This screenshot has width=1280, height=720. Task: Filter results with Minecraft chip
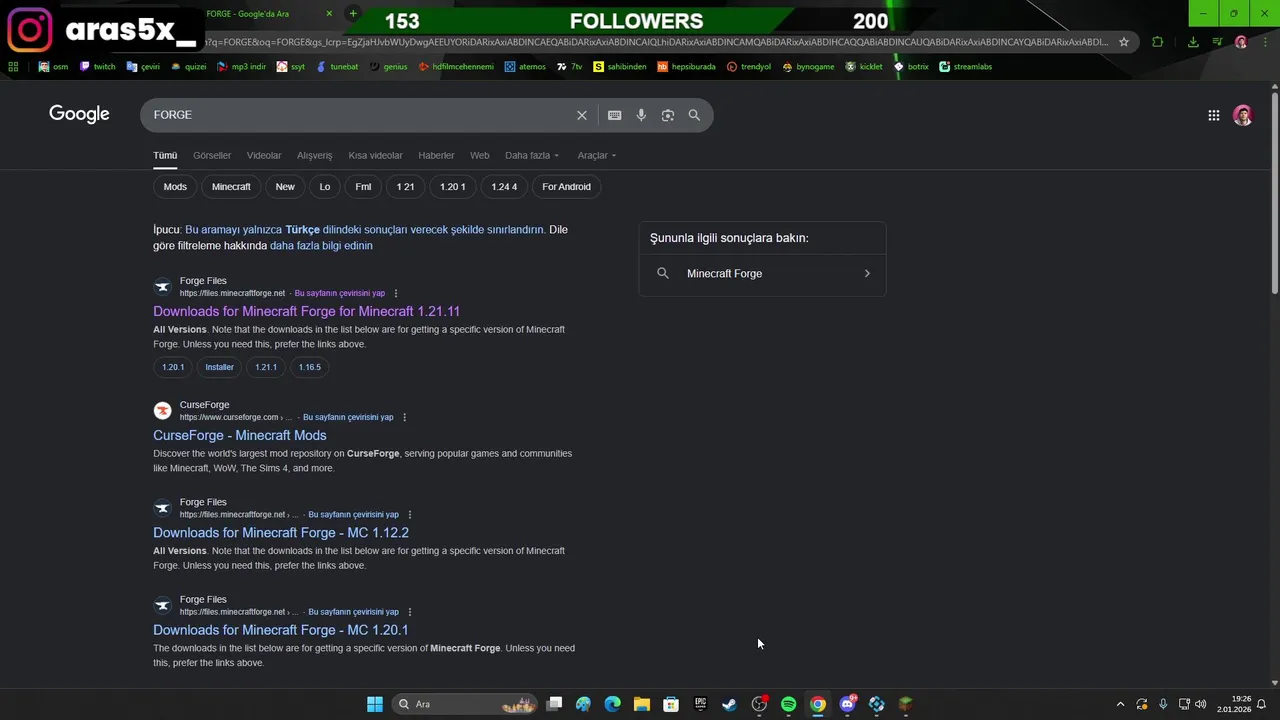click(x=231, y=187)
